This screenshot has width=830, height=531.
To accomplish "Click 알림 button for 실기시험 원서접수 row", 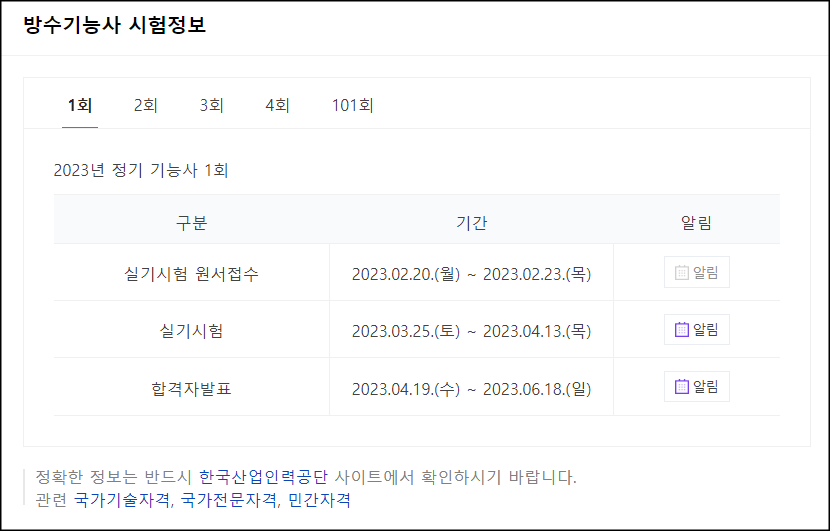I will [697, 272].
